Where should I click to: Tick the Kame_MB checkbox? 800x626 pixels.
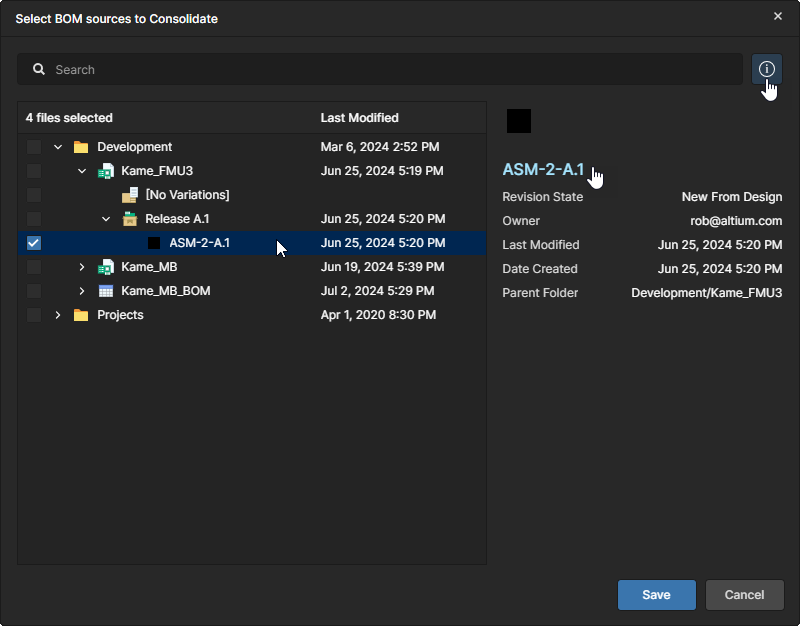tap(34, 267)
